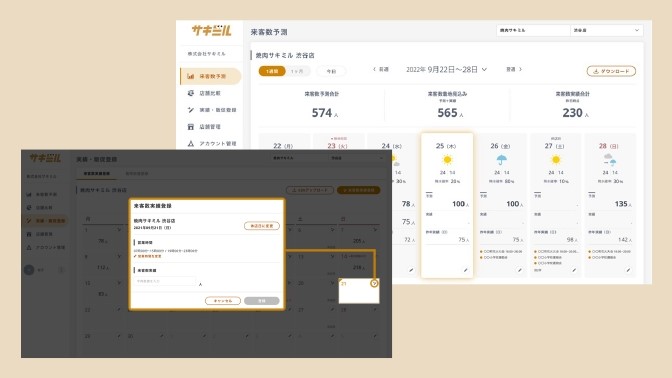This screenshot has height=378, width=672.
Task: Switch the period toggle to 1週間
Action: pos(272,71)
